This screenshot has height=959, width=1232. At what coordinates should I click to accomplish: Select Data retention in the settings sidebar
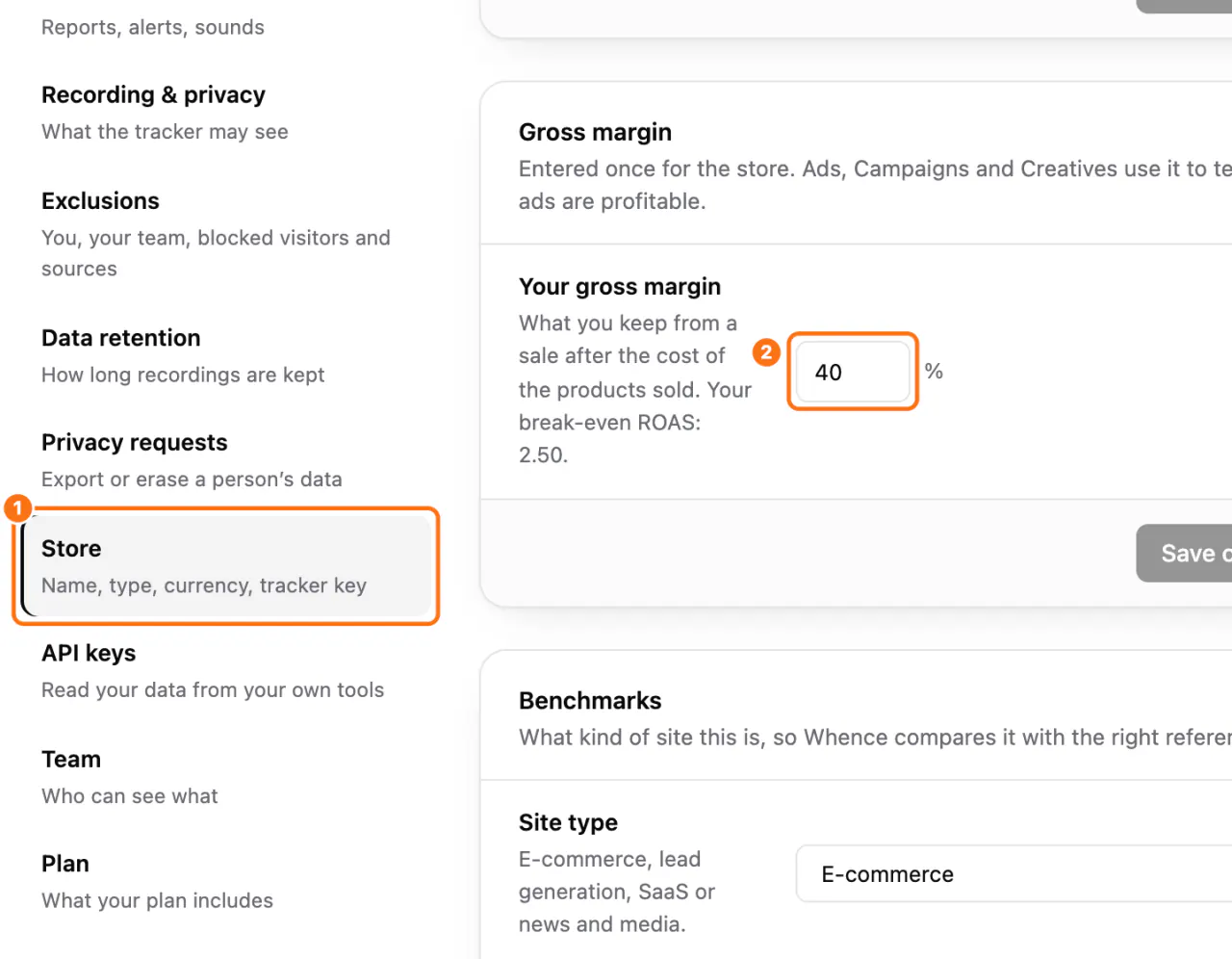(x=226, y=355)
